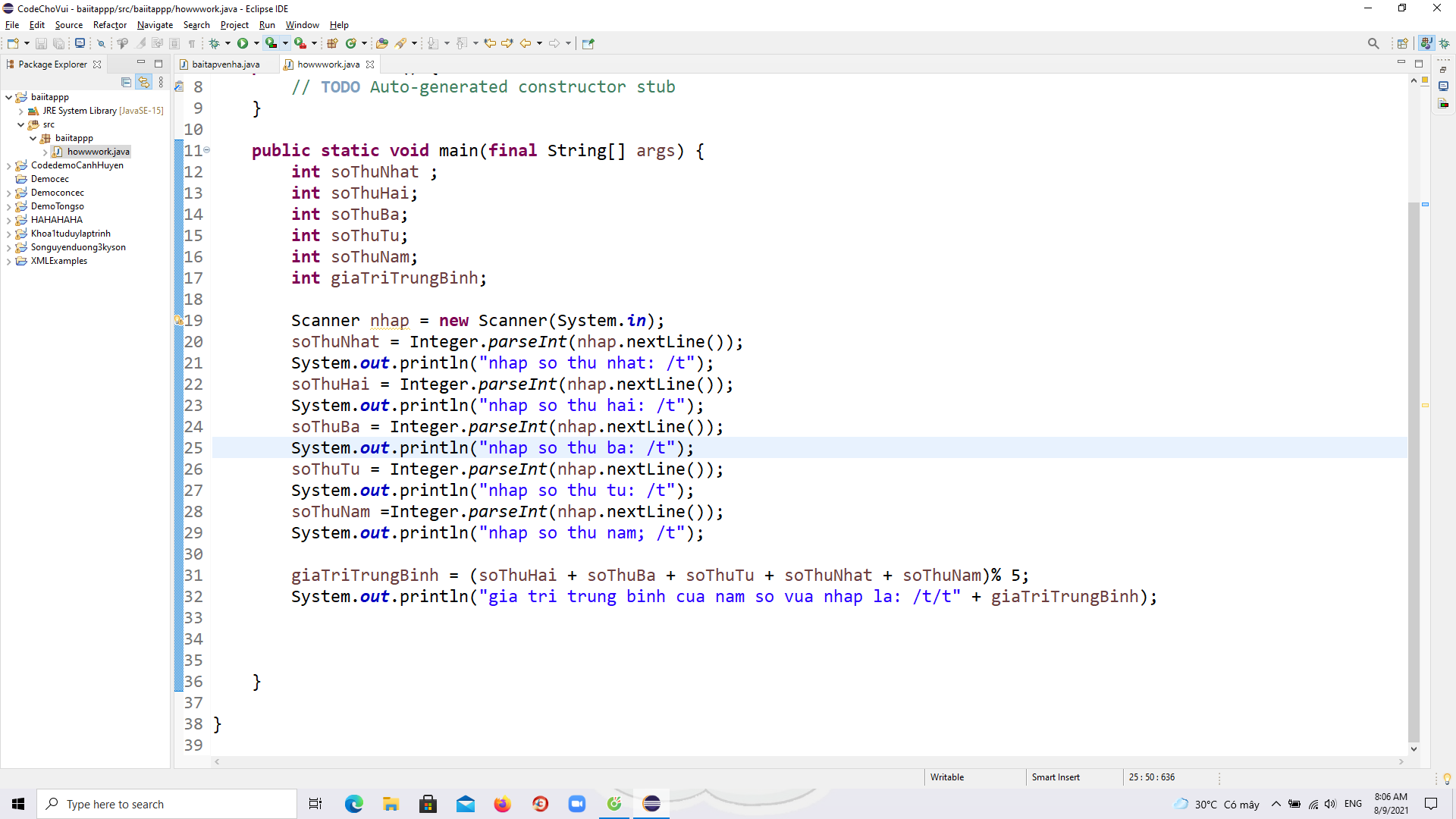
Task: Click Collapse All in Package Explorer
Action: [x=127, y=82]
